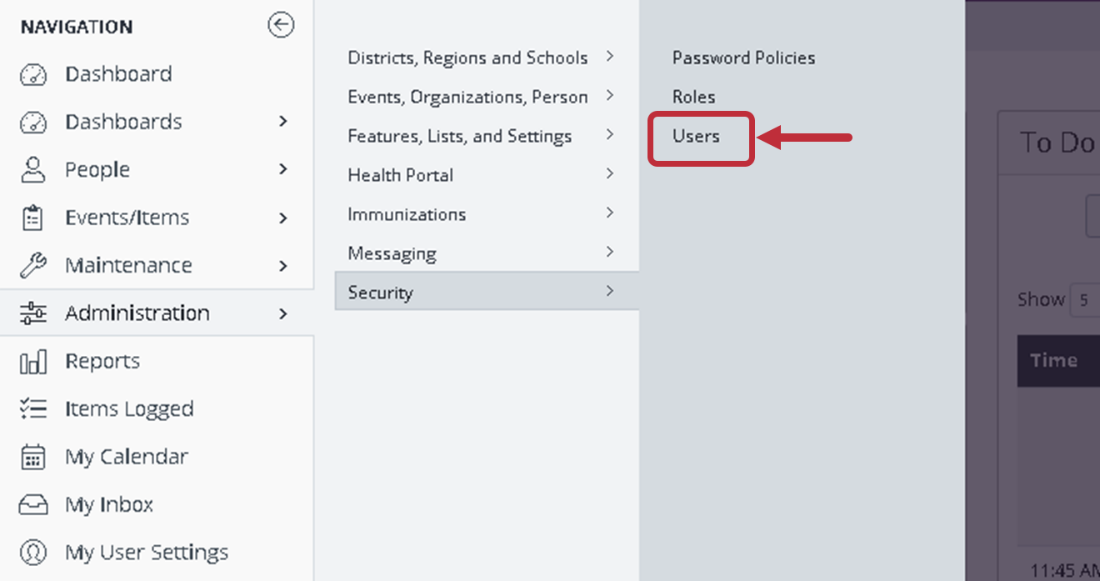Viewport: 1100px width, 581px height.
Task: Click the Reports bar chart icon
Action: point(34,361)
